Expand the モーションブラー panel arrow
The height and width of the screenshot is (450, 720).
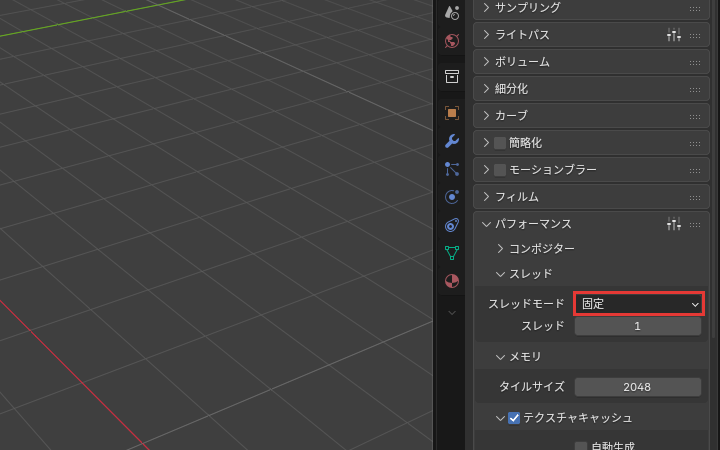point(486,169)
